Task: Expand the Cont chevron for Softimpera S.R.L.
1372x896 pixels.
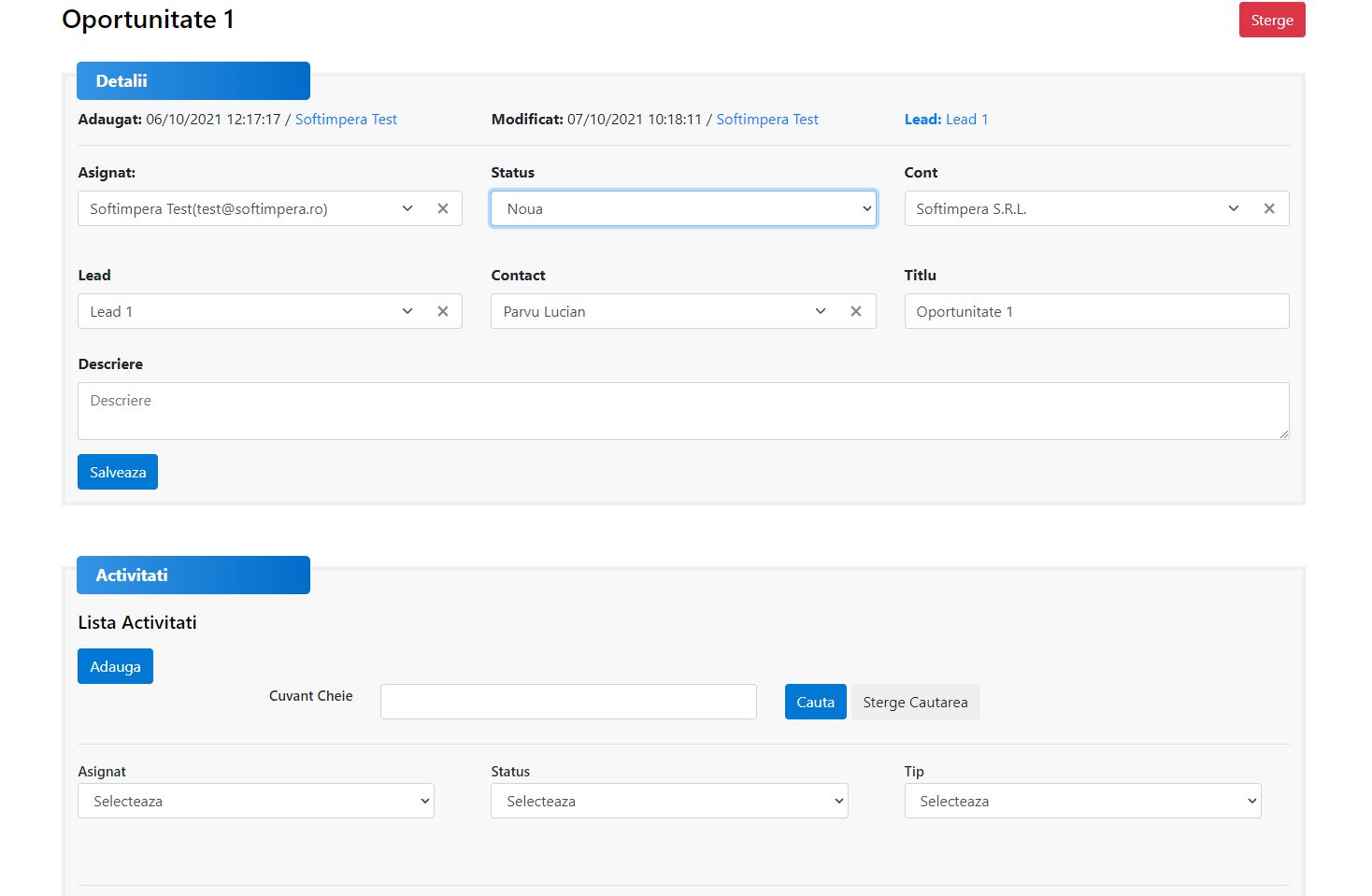Action: (1234, 208)
